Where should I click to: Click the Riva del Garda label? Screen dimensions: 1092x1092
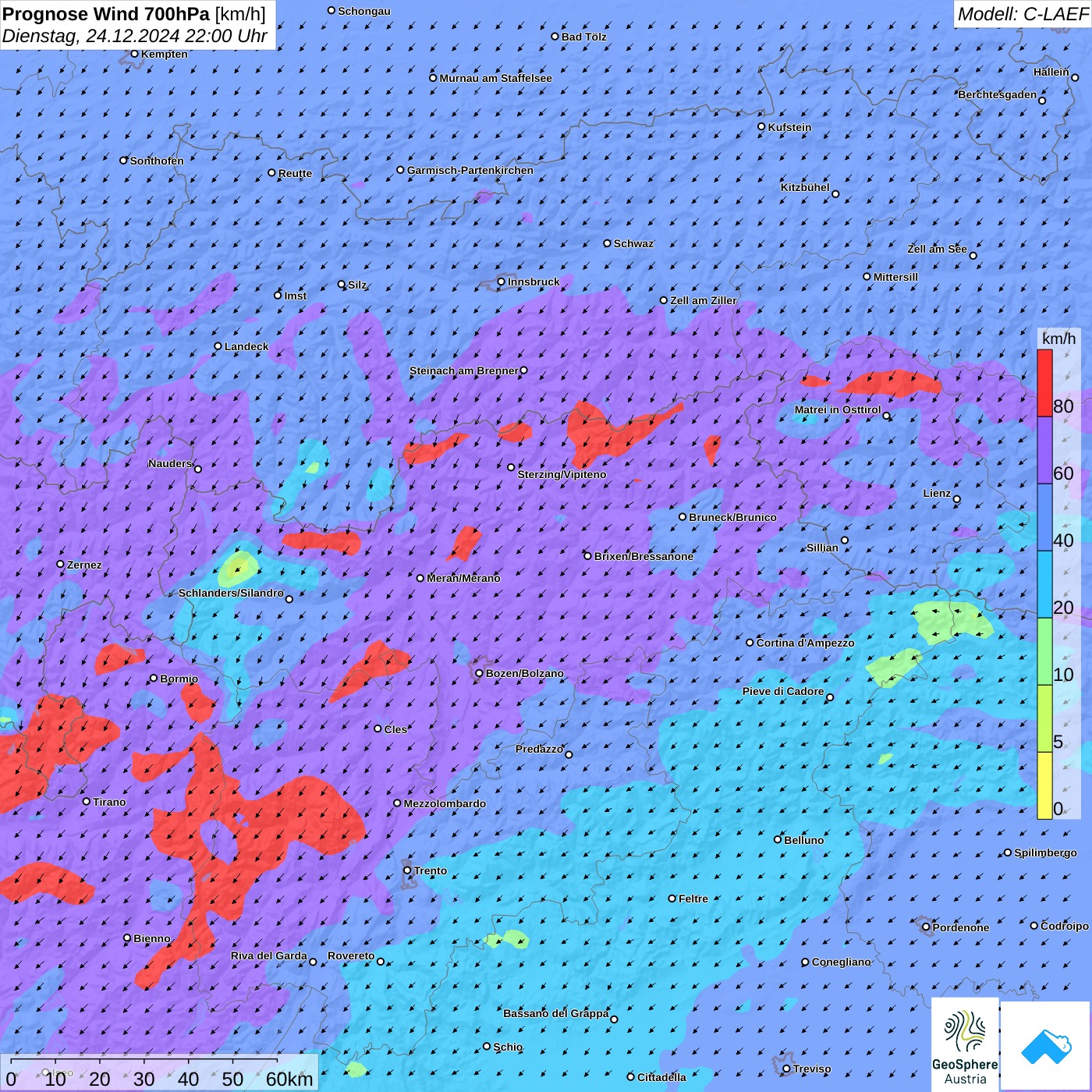click(x=269, y=955)
